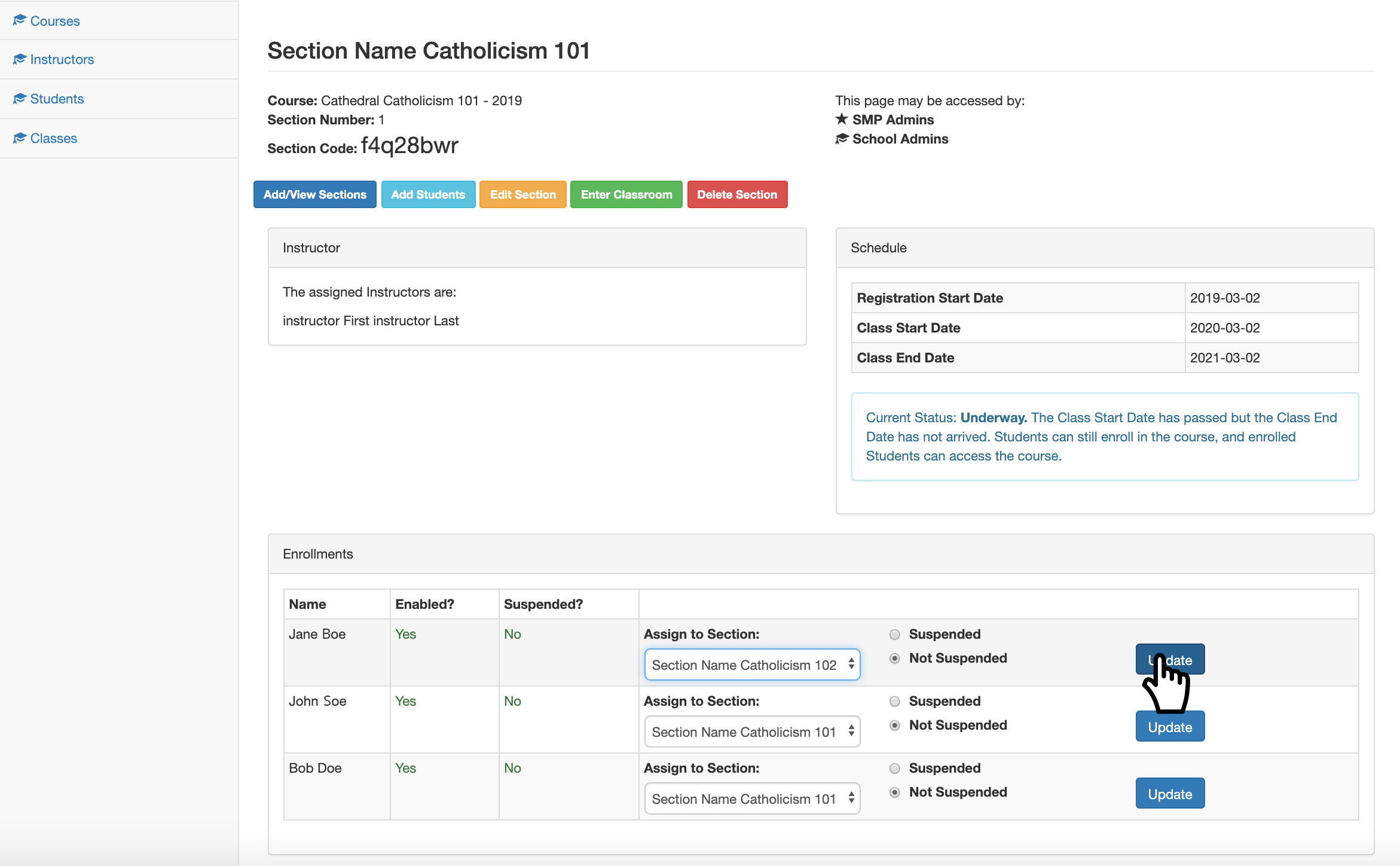Click Bob Doe's Suspended No value
This screenshot has width=1400, height=866.
[512, 768]
